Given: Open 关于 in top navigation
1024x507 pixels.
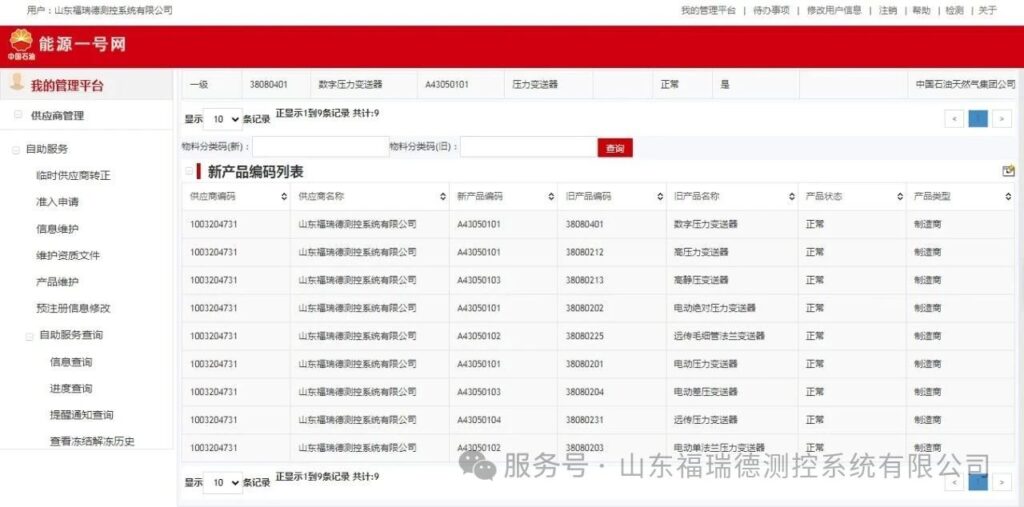Looking at the screenshot, I should (987, 10).
